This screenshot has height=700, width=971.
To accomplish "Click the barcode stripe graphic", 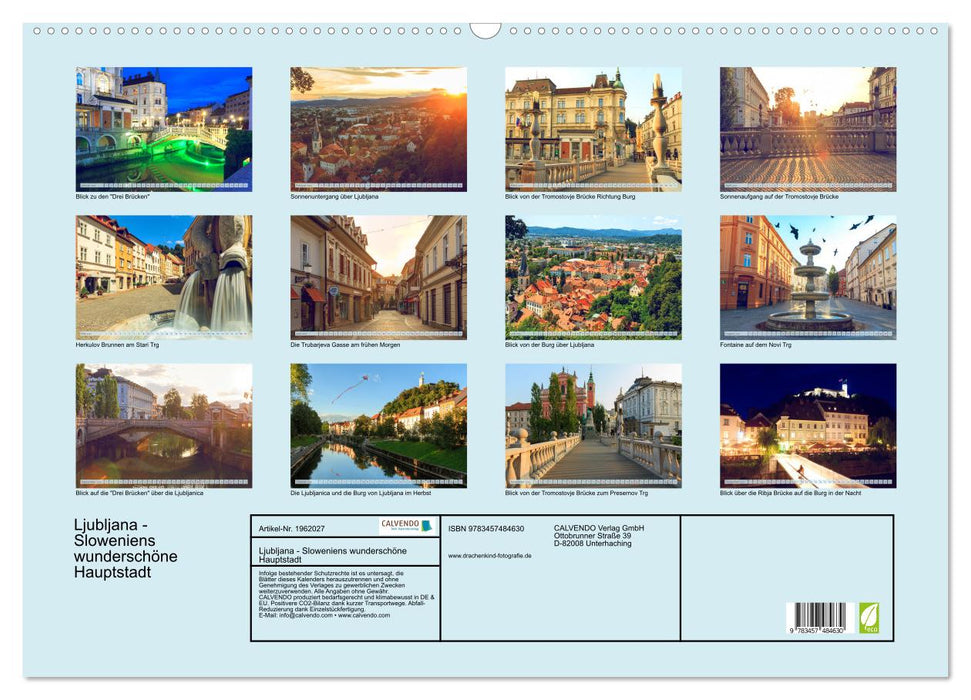I will tap(818, 615).
